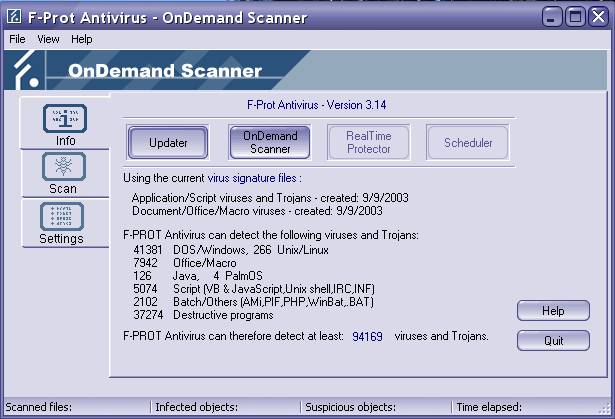Launch the Updater

point(168,143)
